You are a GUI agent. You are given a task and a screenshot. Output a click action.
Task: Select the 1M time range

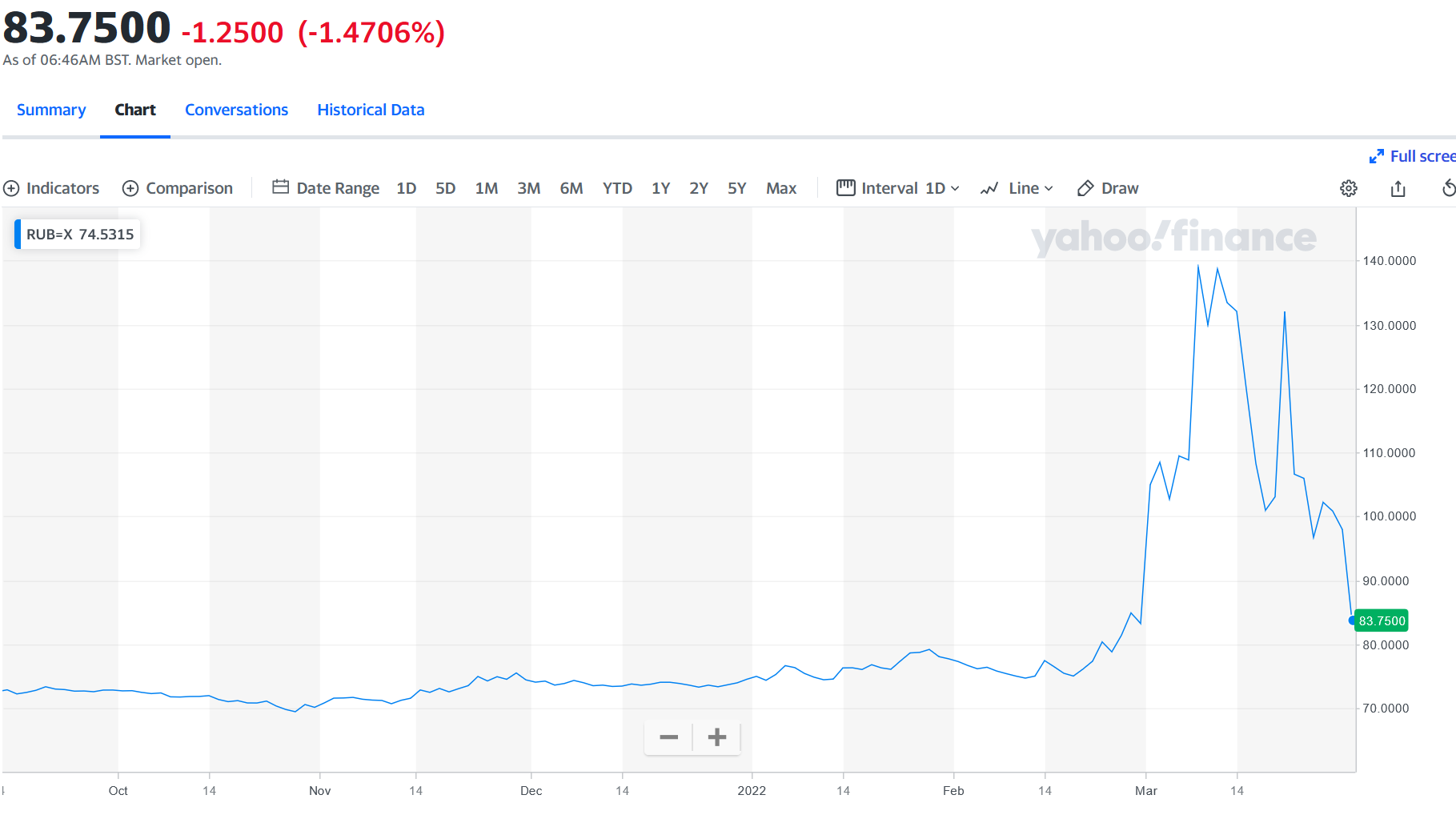click(487, 188)
